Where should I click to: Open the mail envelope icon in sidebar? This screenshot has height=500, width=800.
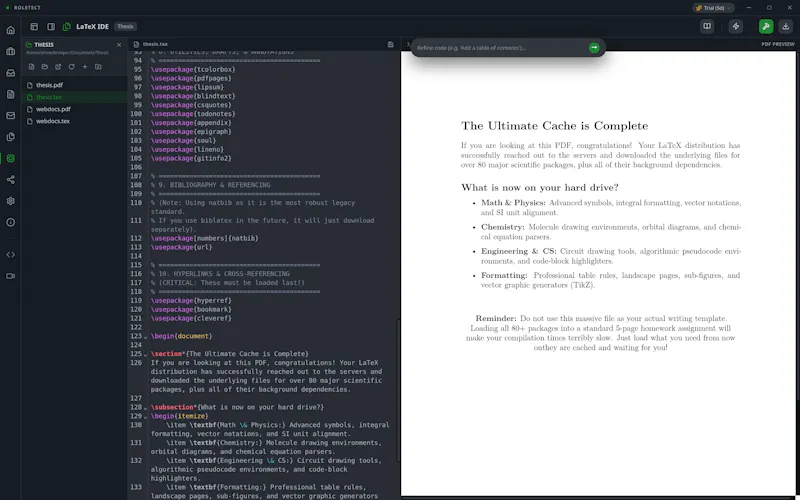tap(11, 116)
